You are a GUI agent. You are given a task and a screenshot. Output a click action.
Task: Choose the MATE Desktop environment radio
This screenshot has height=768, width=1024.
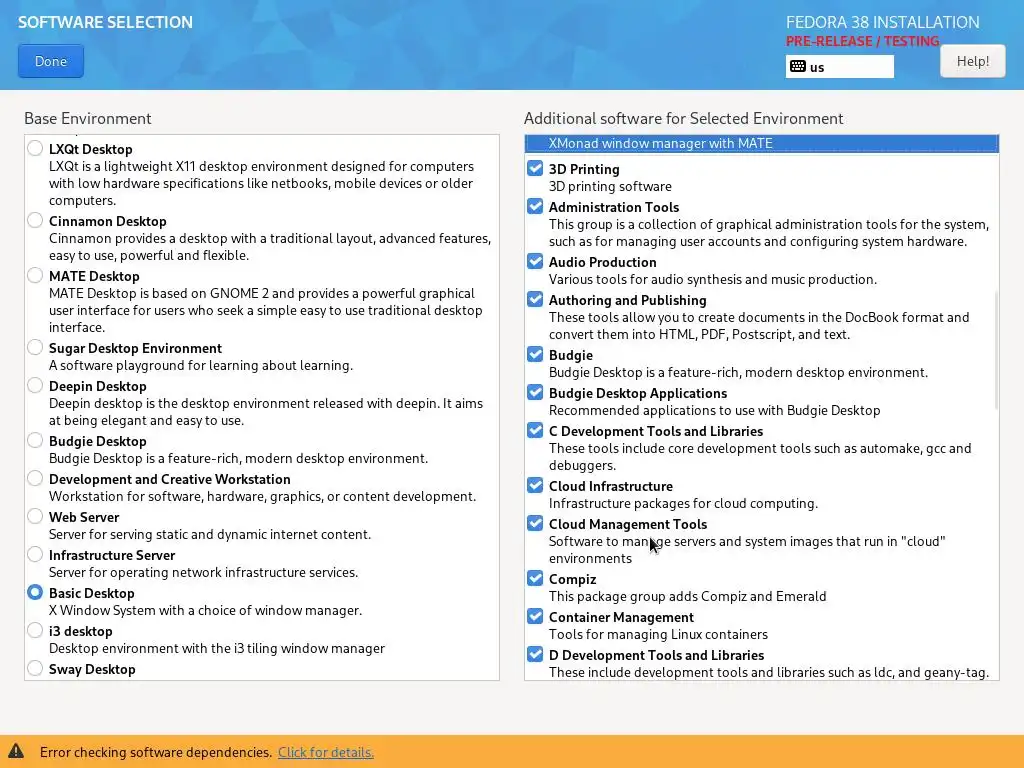(x=35, y=275)
